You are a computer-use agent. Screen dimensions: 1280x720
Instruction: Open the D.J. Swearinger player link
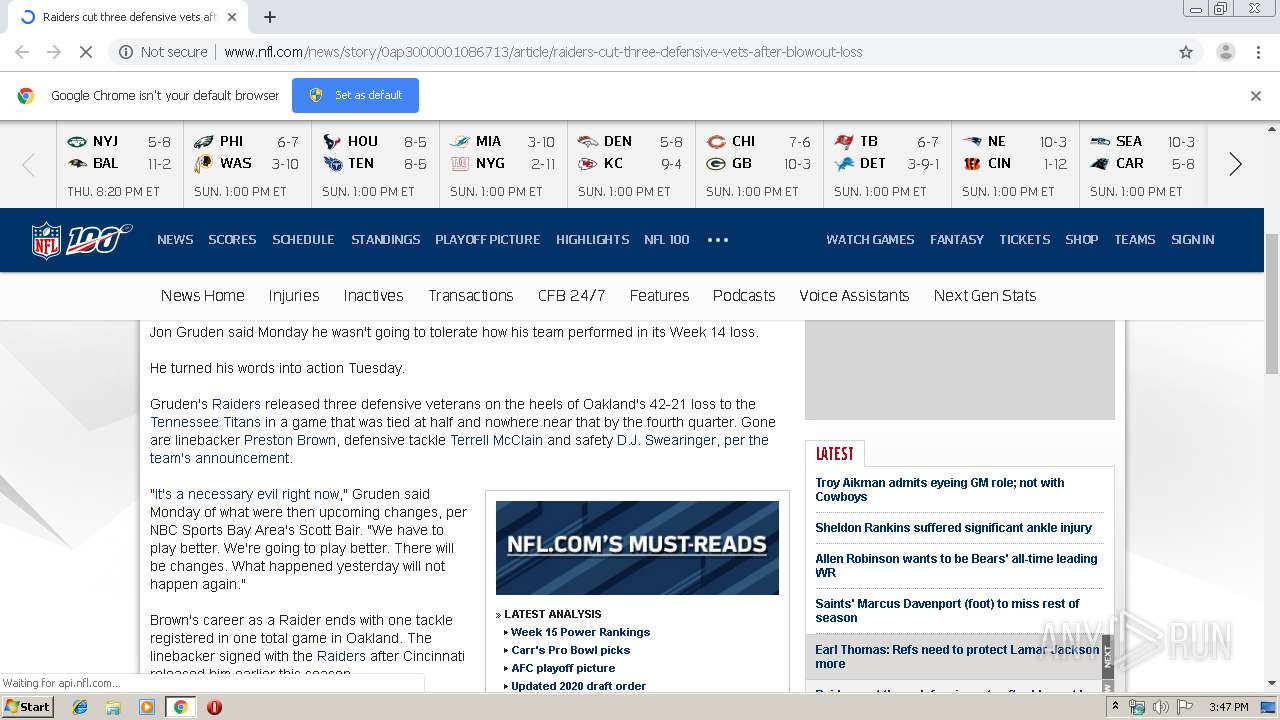point(666,440)
